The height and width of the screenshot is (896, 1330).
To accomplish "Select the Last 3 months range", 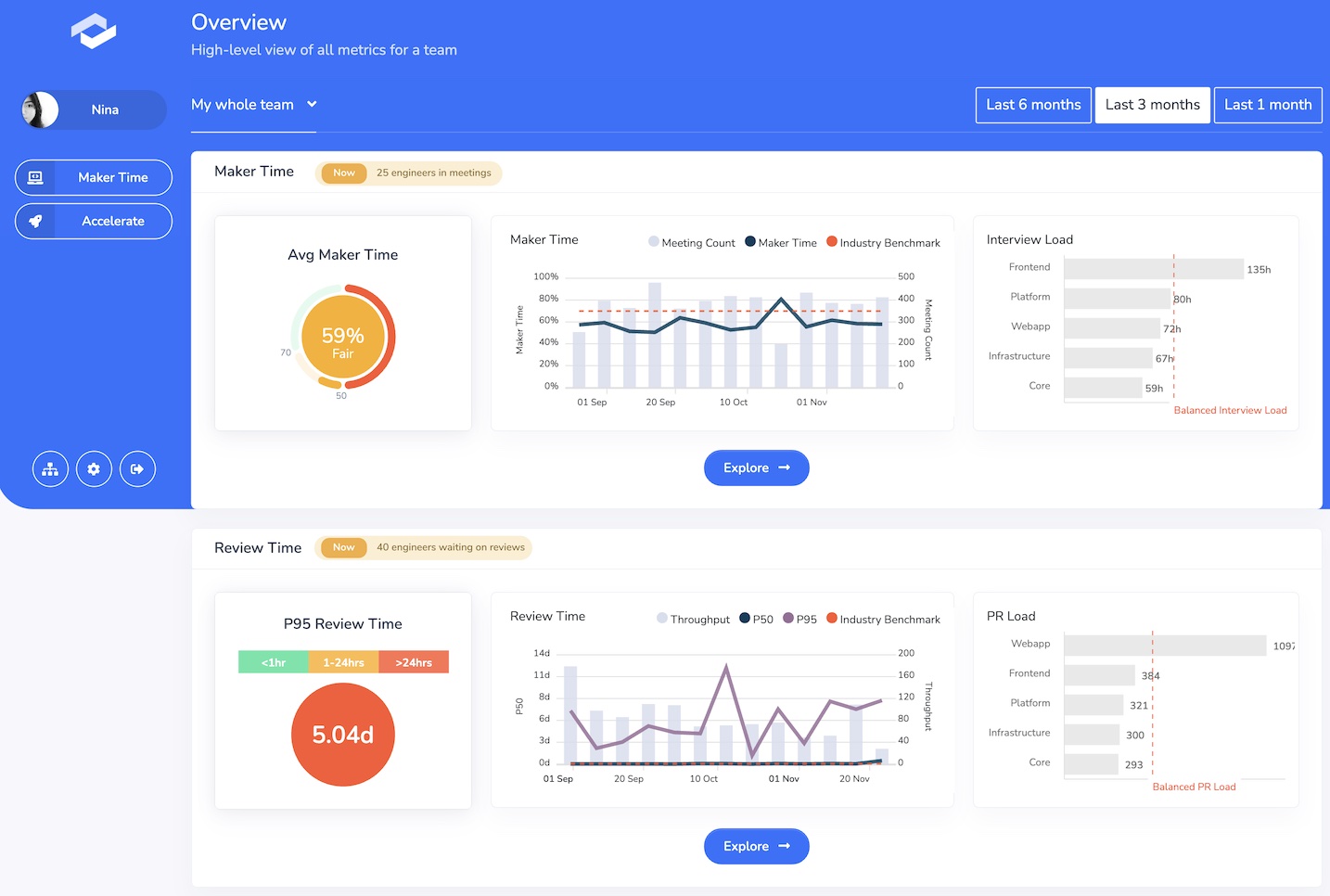I will point(1152,105).
